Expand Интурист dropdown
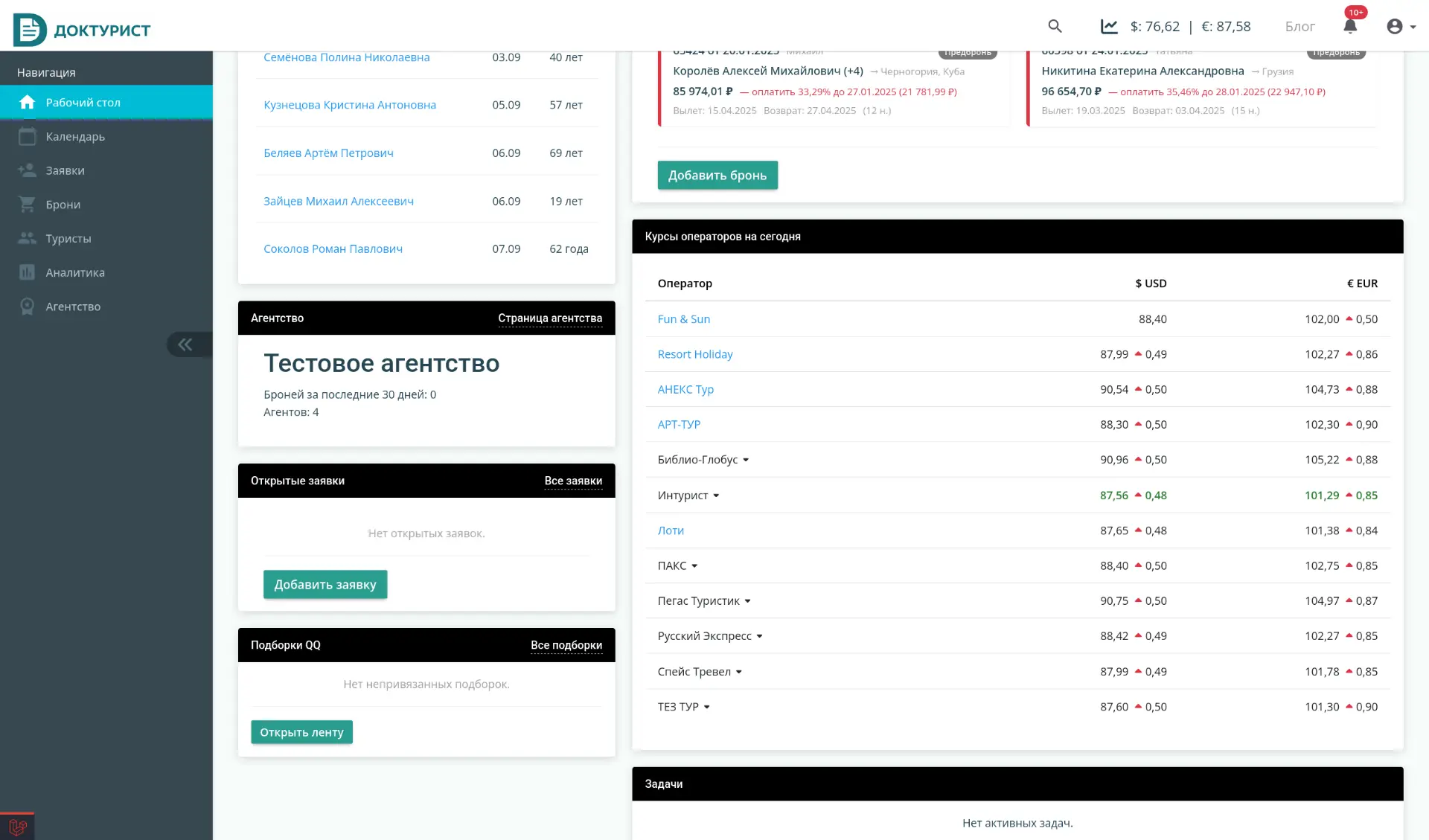This screenshot has height=840, width=1429. point(688,496)
